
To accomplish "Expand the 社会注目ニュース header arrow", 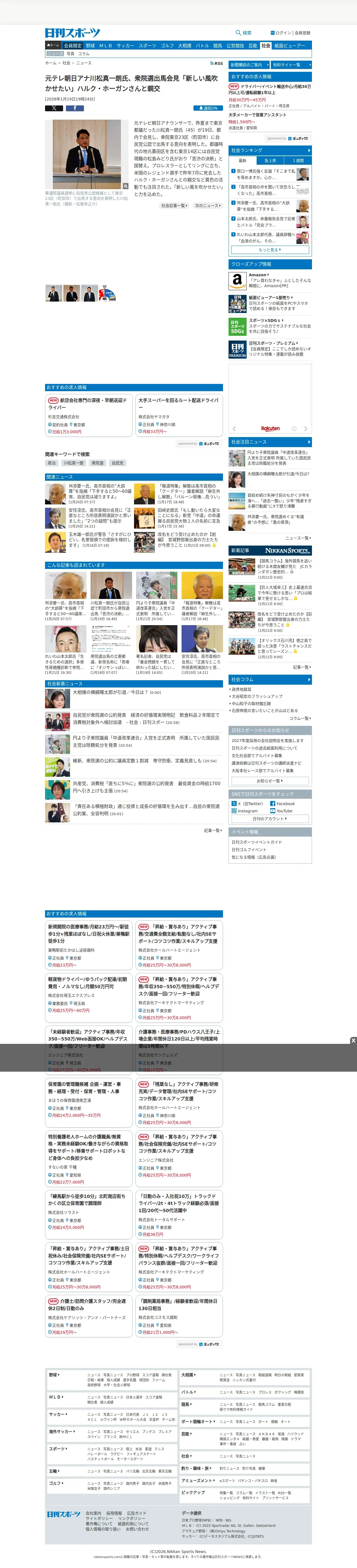I will tap(309, 442).
